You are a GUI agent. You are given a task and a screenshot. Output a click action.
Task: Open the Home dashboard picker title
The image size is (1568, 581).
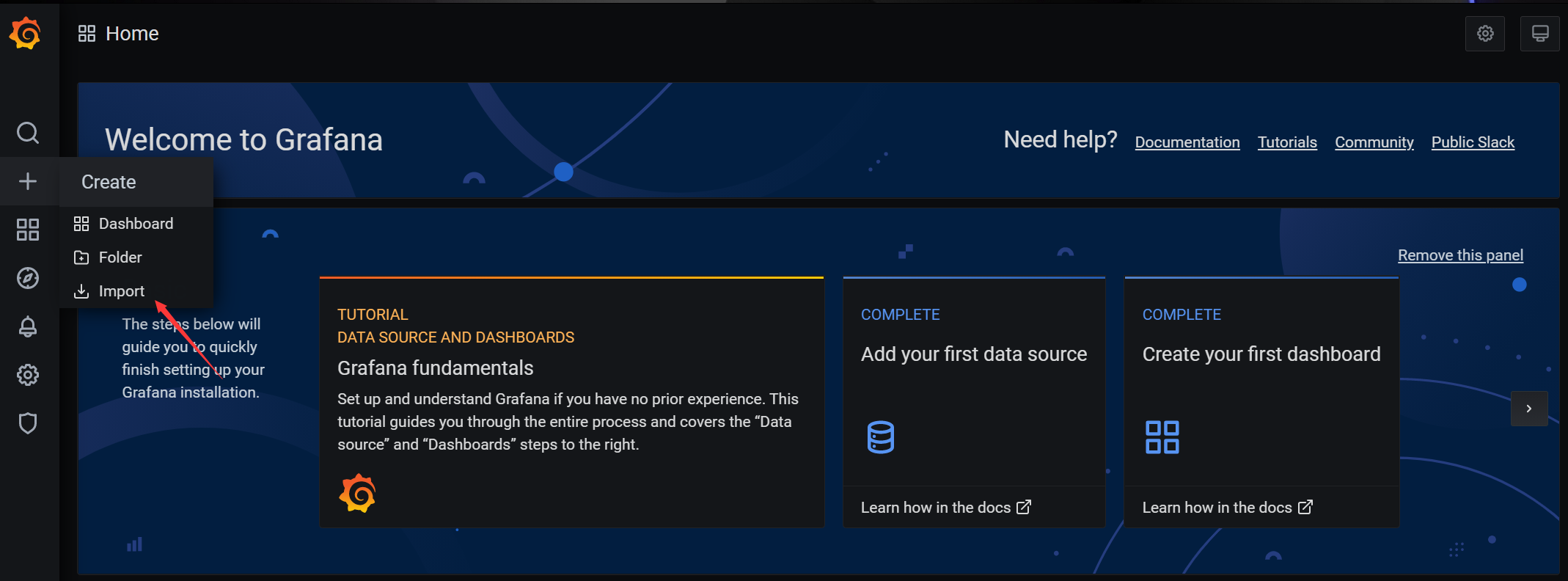(x=132, y=34)
